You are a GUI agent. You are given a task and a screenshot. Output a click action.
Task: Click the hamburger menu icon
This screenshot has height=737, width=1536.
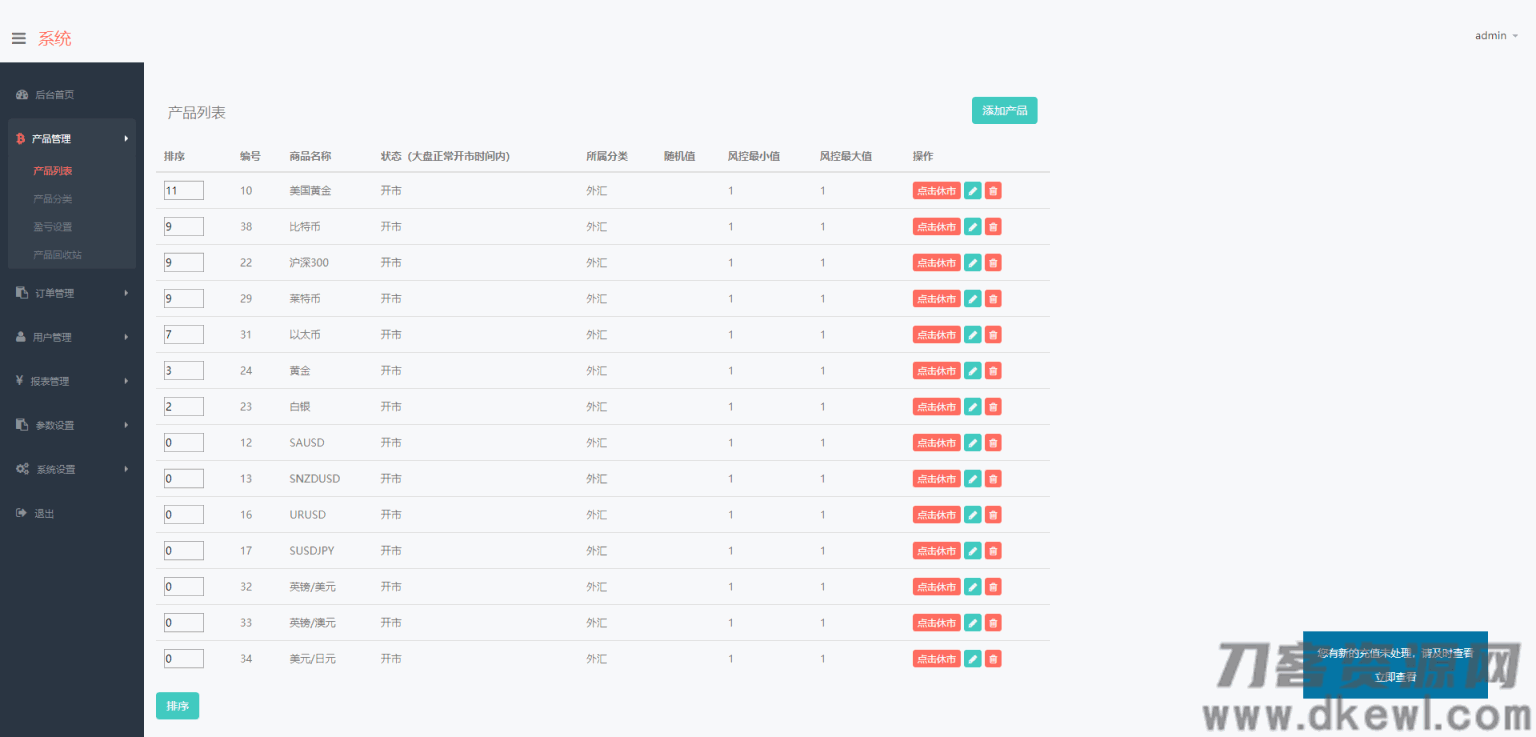(x=18, y=38)
